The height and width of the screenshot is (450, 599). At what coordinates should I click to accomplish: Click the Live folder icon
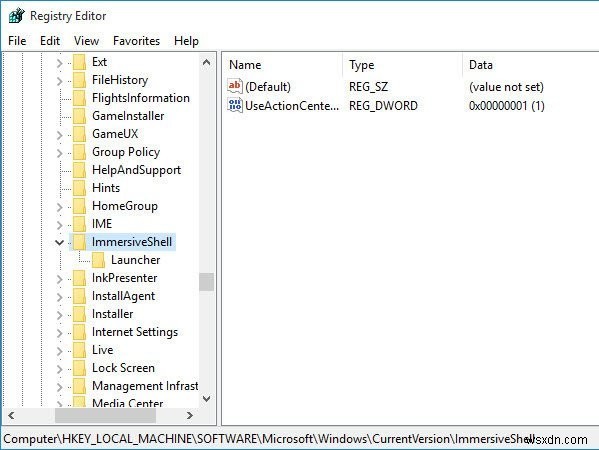[x=79, y=350]
